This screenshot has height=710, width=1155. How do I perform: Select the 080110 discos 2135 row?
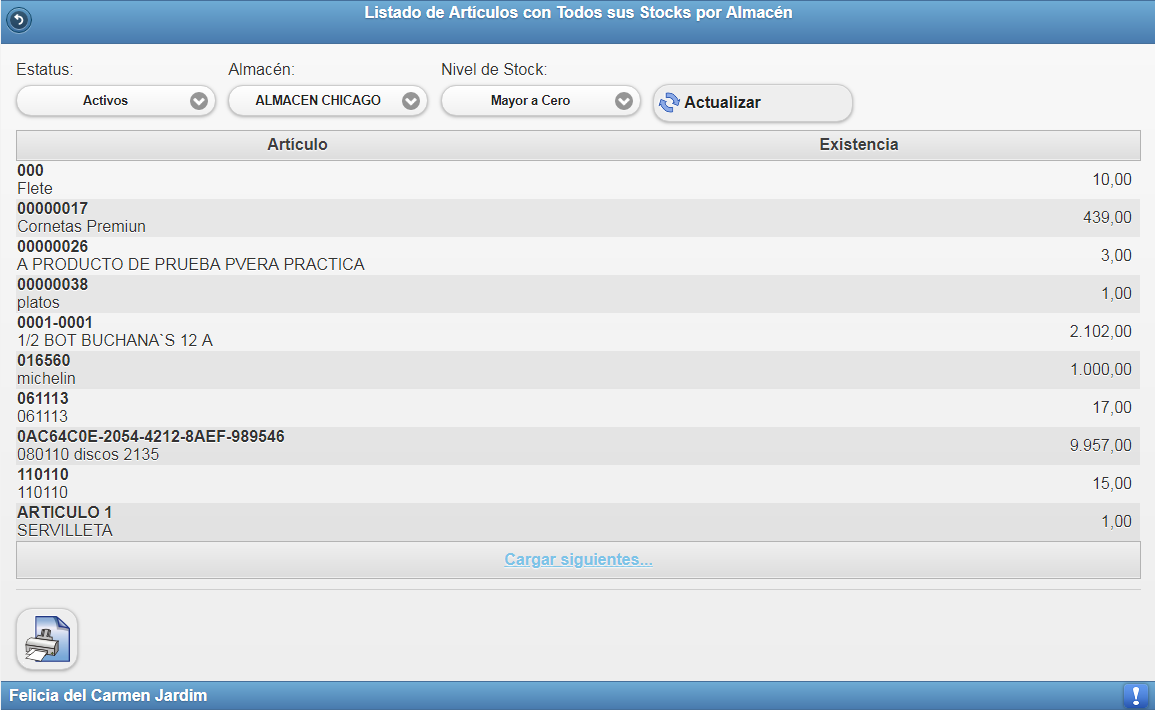tap(578, 446)
